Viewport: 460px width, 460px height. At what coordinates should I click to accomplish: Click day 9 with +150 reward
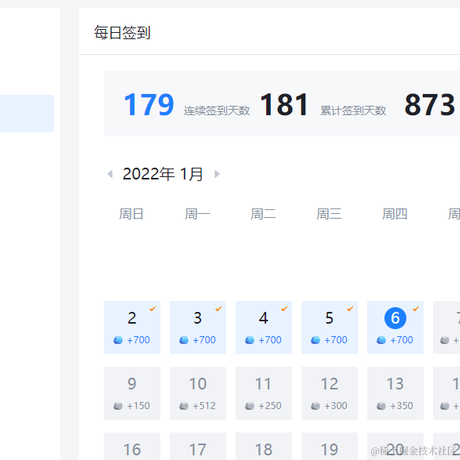[132, 393]
